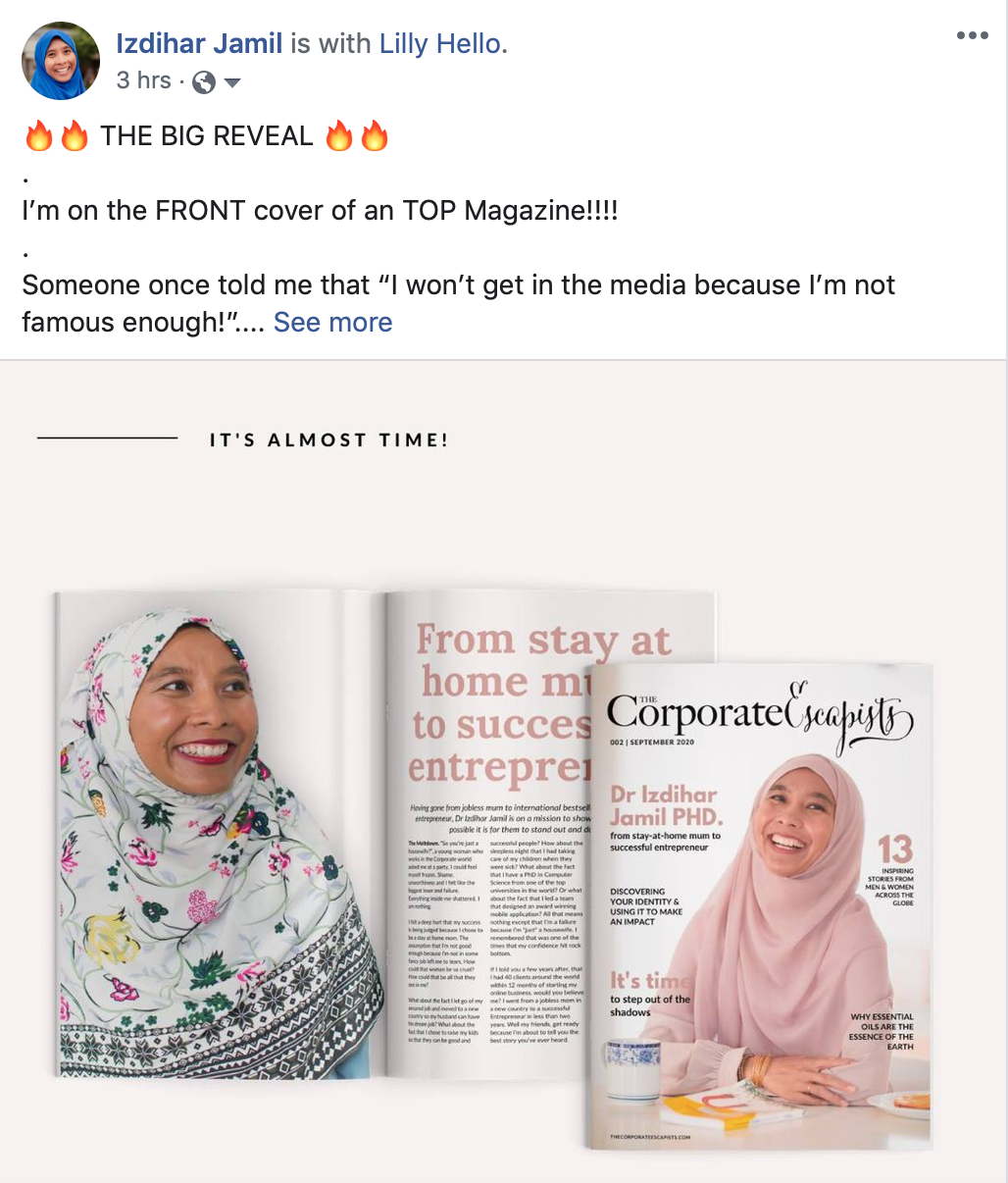This screenshot has width=1008, height=1183.
Task: Click the 'IT'S ALMOST TIME!' banner text
Action: (329, 440)
